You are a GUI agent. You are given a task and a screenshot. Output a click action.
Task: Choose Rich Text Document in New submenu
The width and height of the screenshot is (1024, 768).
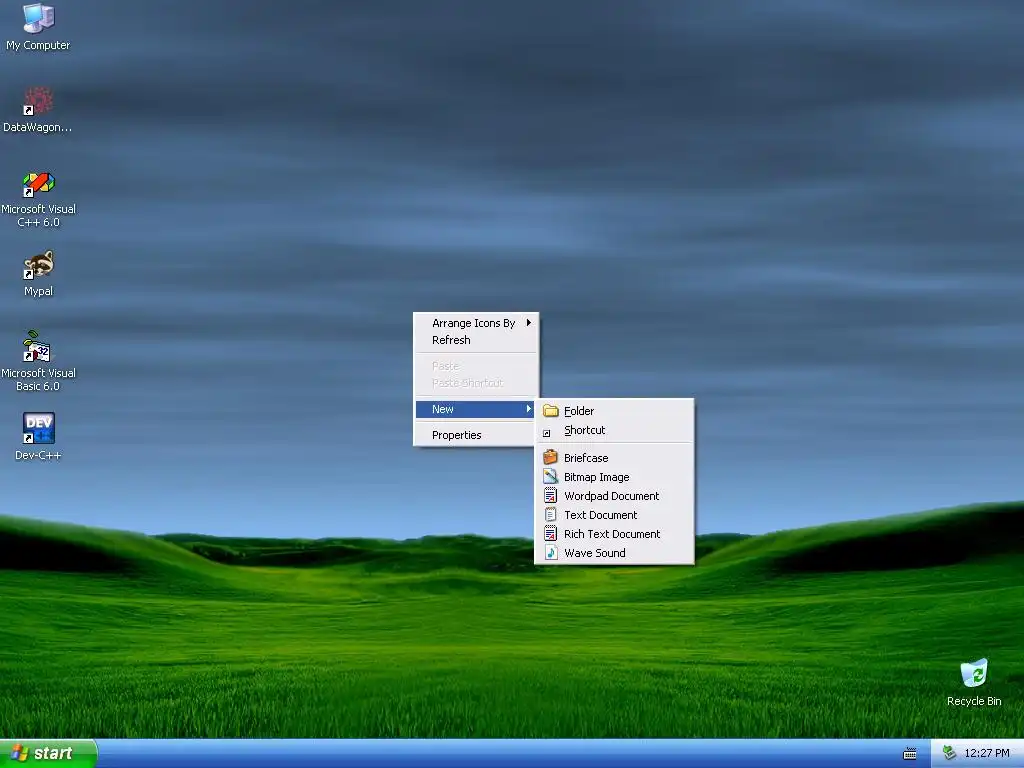coord(614,534)
